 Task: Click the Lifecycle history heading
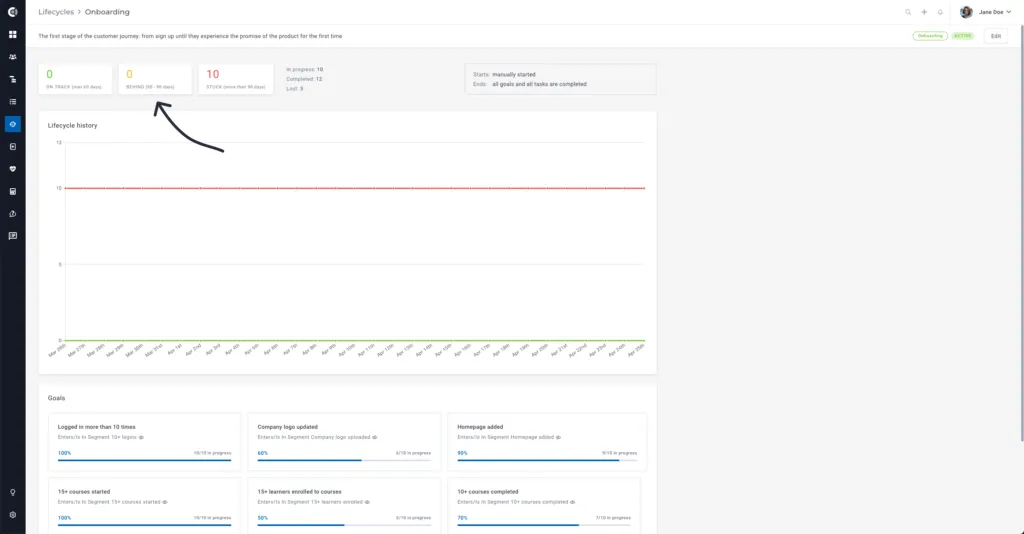pyautogui.click(x=72, y=125)
